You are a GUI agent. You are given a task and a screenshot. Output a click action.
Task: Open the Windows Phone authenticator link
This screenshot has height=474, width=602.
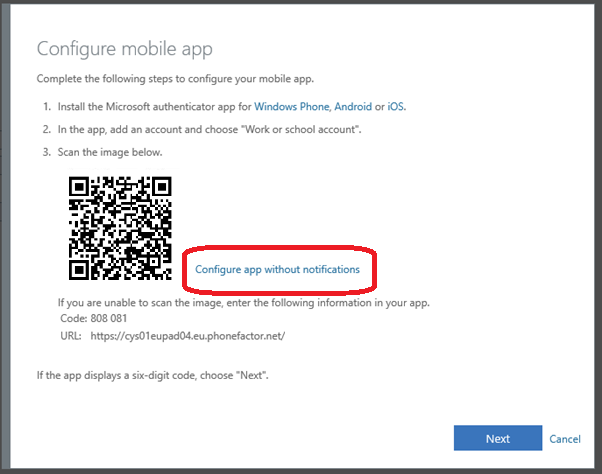tap(292, 106)
